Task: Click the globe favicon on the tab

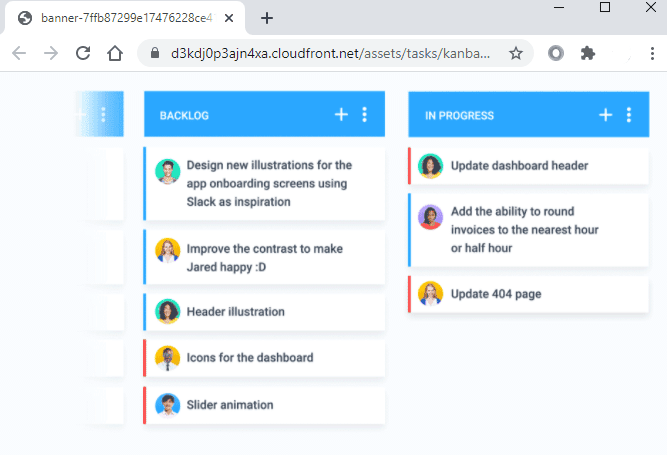Action: point(25,18)
